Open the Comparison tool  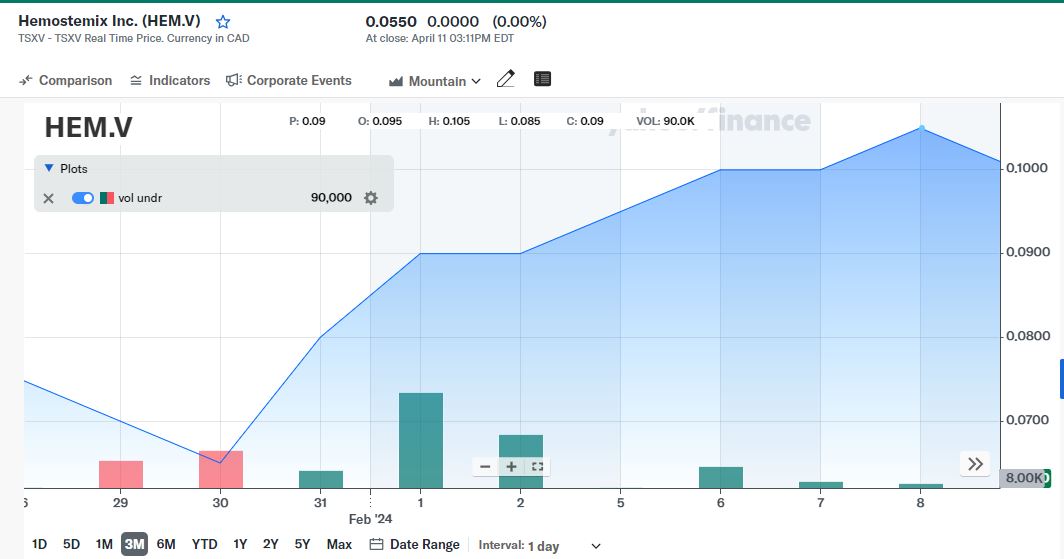tap(65, 80)
